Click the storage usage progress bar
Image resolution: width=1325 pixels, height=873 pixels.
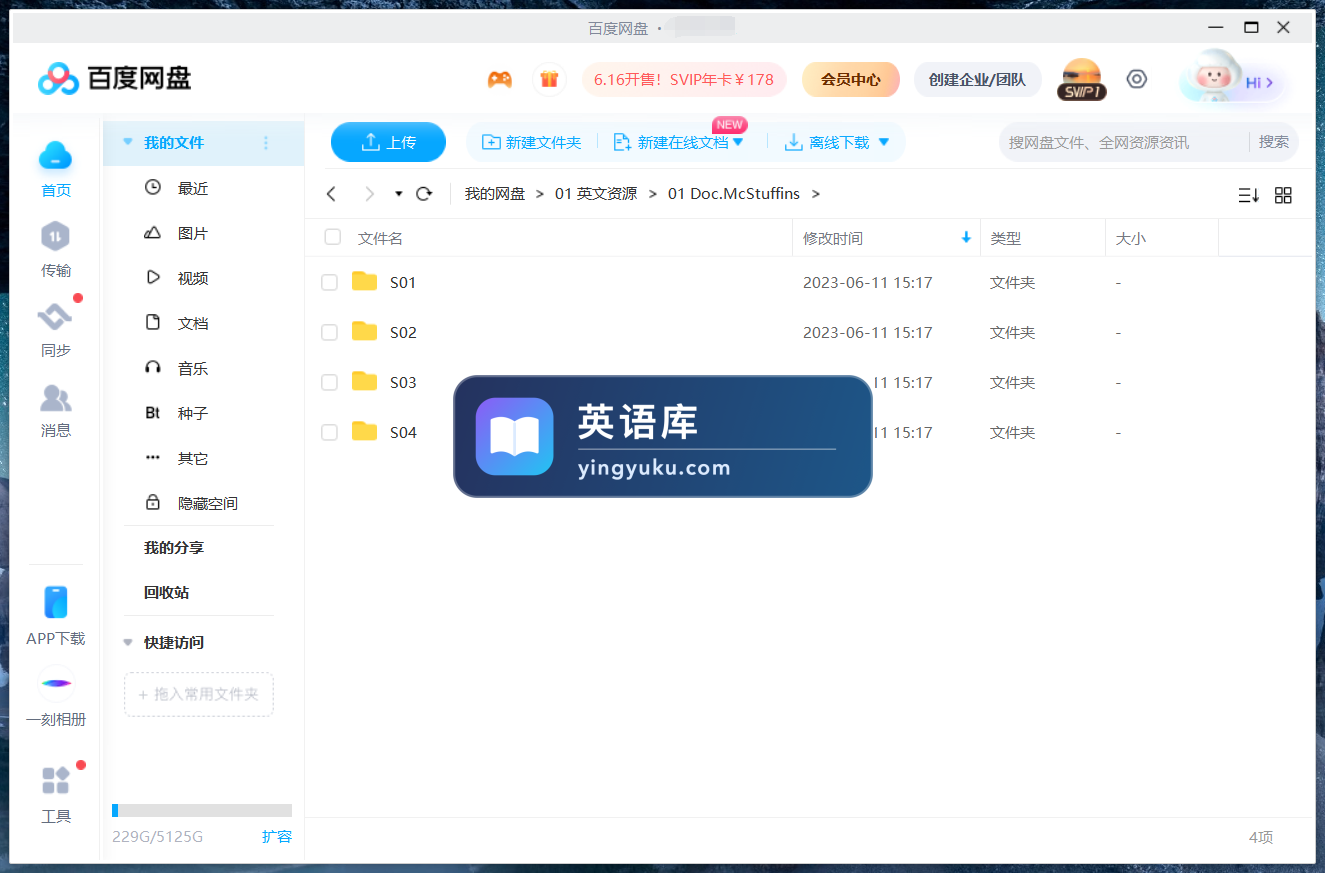[x=202, y=810]
